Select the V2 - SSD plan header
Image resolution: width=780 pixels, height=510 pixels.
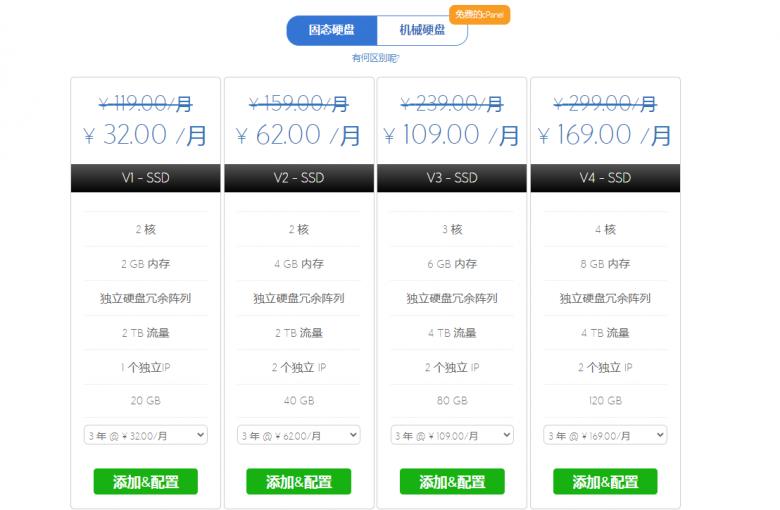tap(299, 178)
